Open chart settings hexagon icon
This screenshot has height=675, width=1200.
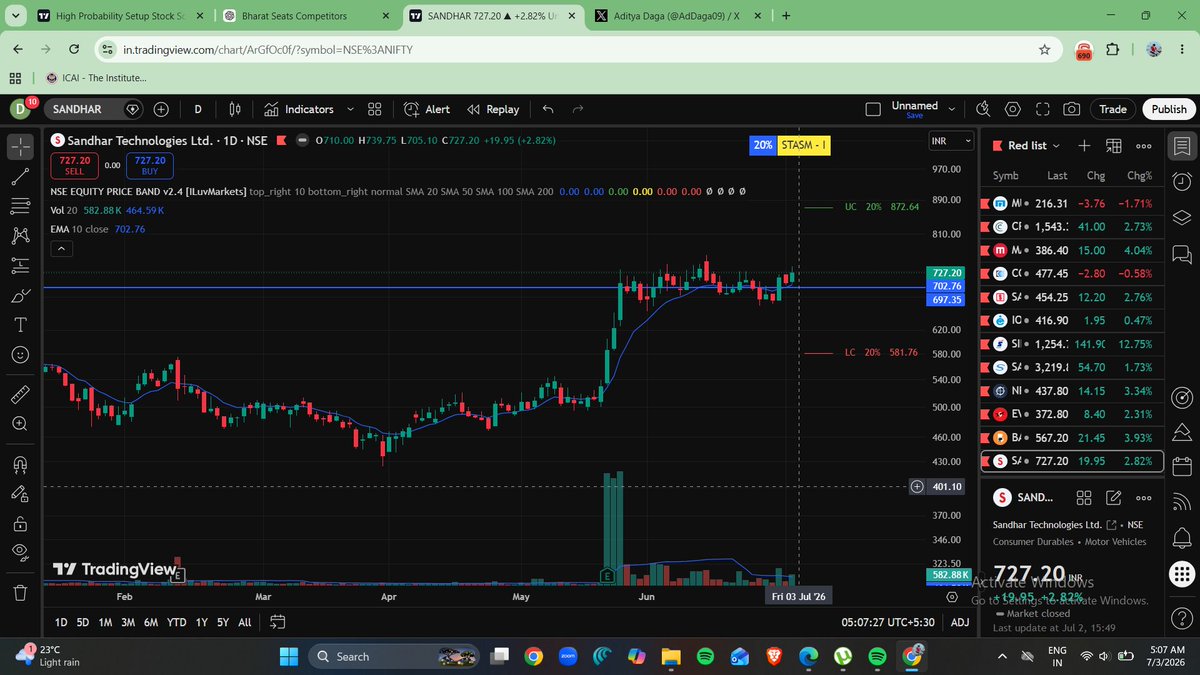click(x=1013, y=109)
